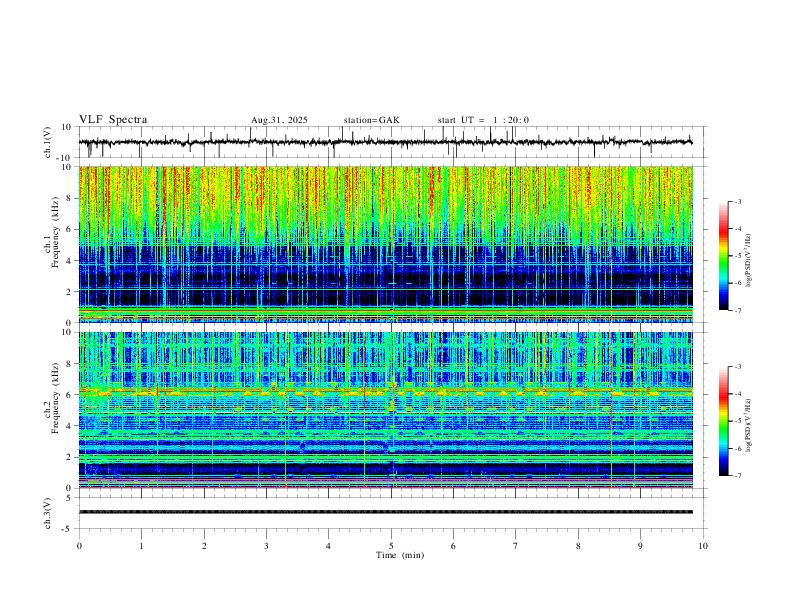792x612 pixels.
Task: Click the 'start UT = 1 :20: 0' label
Action: [483, 120]
